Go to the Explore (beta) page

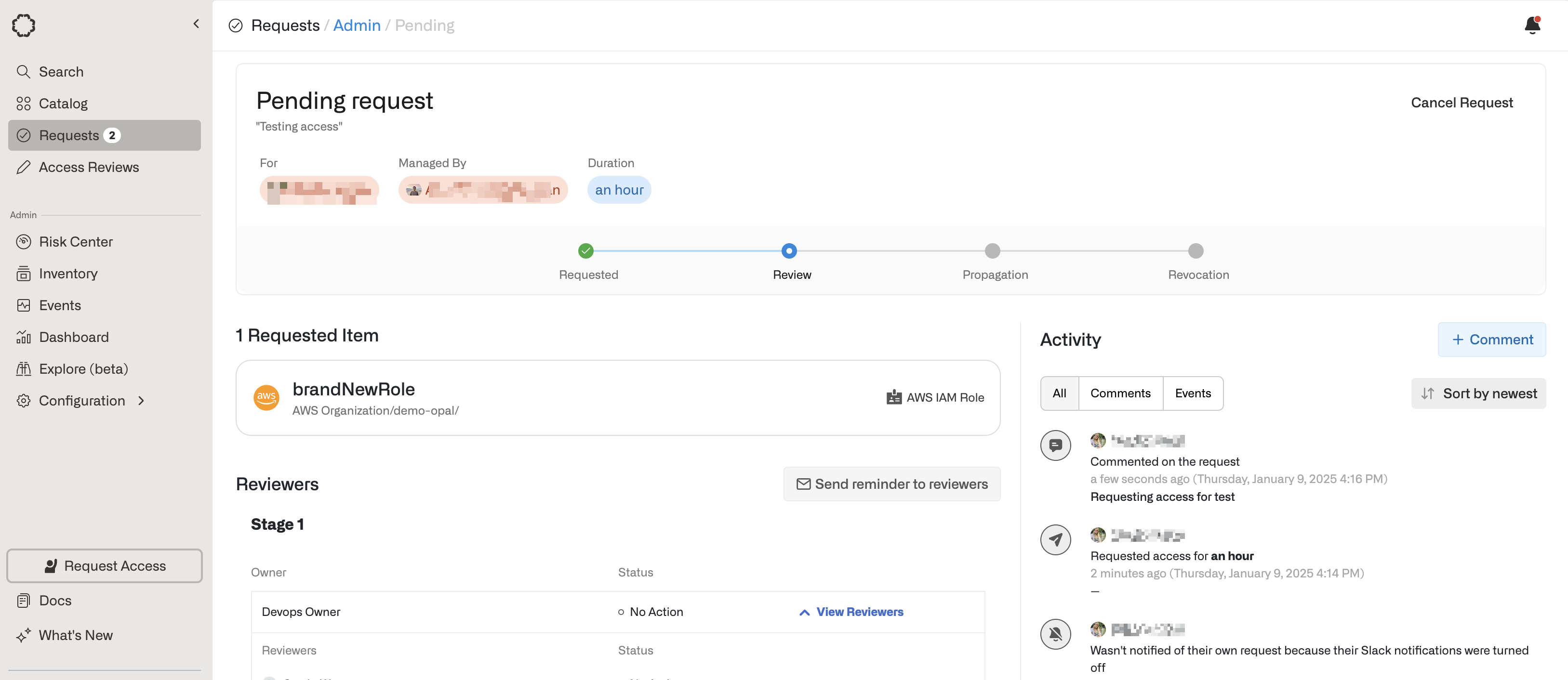pyautogui.click(x=83, y=369)
